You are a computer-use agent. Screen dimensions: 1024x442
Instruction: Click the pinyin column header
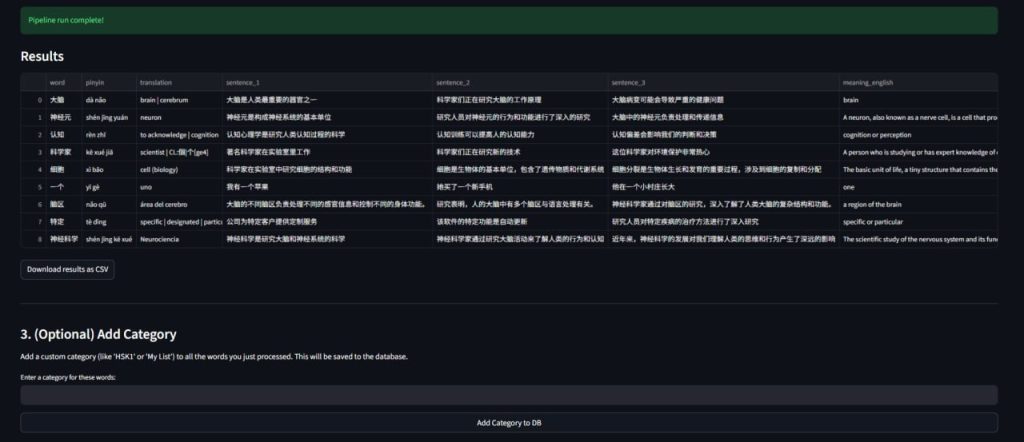[x=95, y=82]
